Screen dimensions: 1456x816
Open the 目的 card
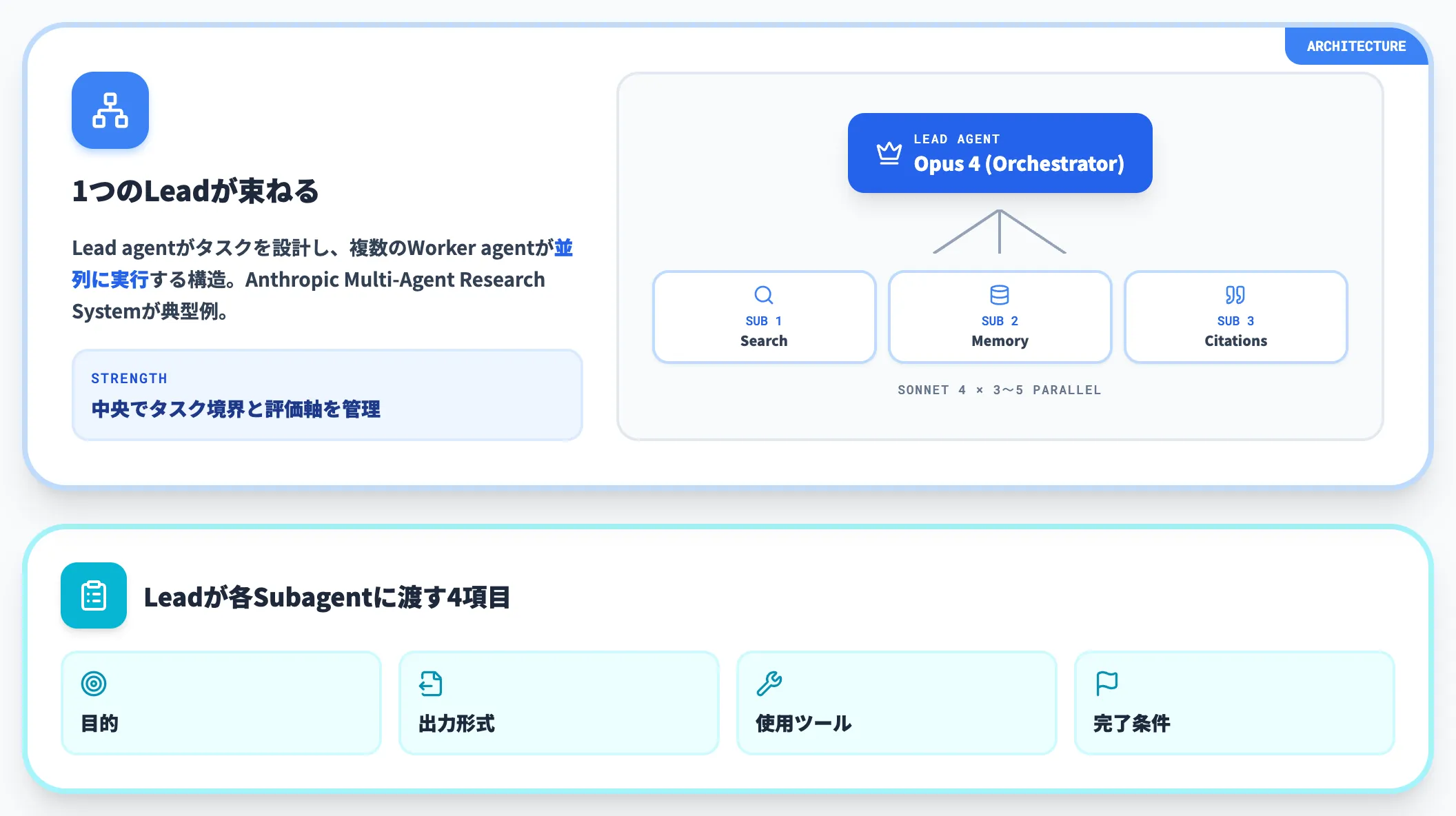coord(221,703)
